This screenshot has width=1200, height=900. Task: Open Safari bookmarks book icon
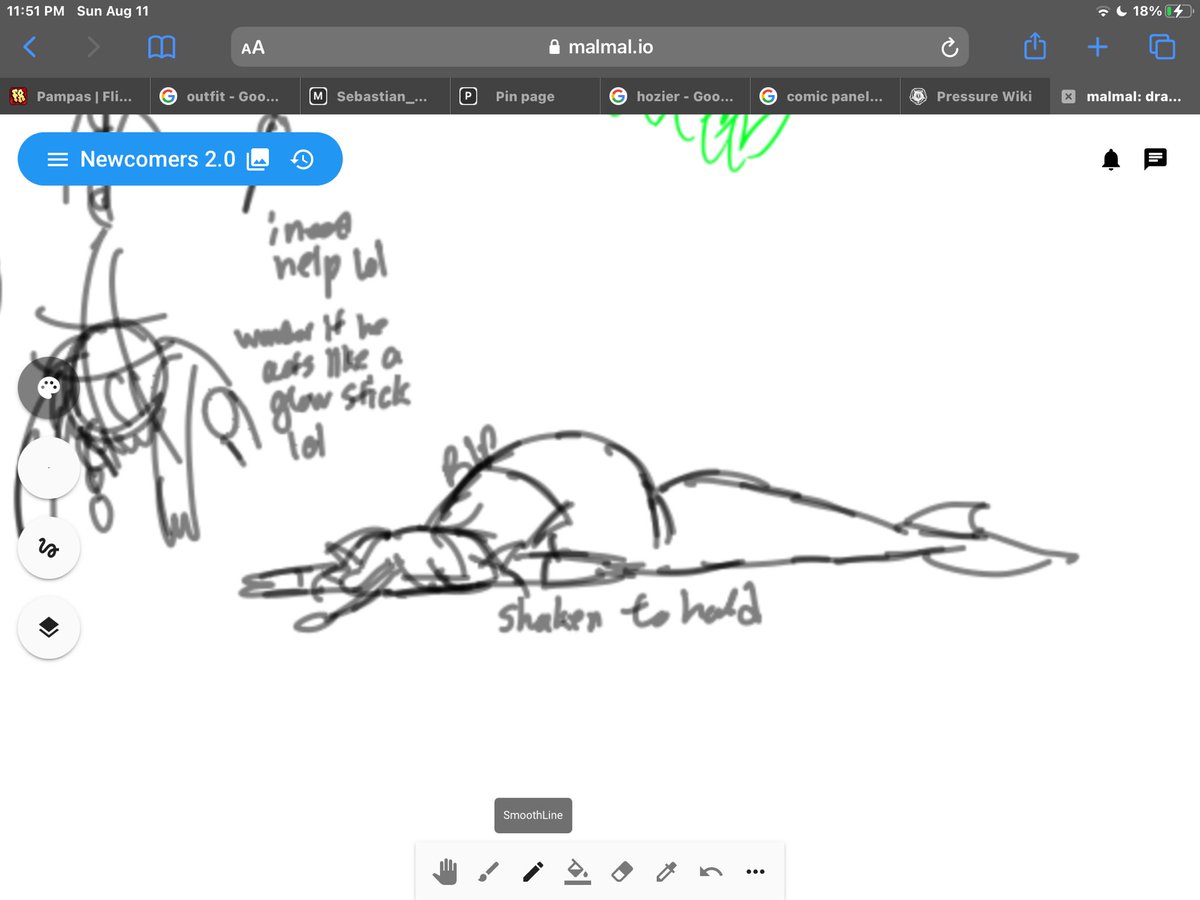coord(161,47)
